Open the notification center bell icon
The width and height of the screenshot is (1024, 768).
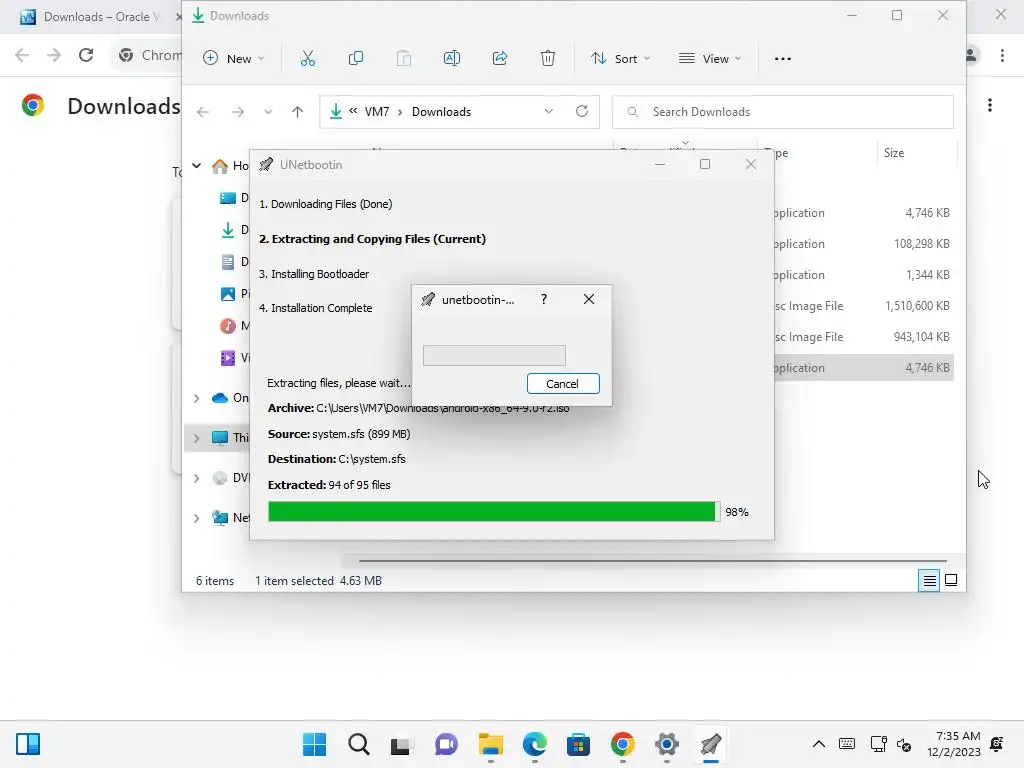pyautogui.click(x=997, y=744)
